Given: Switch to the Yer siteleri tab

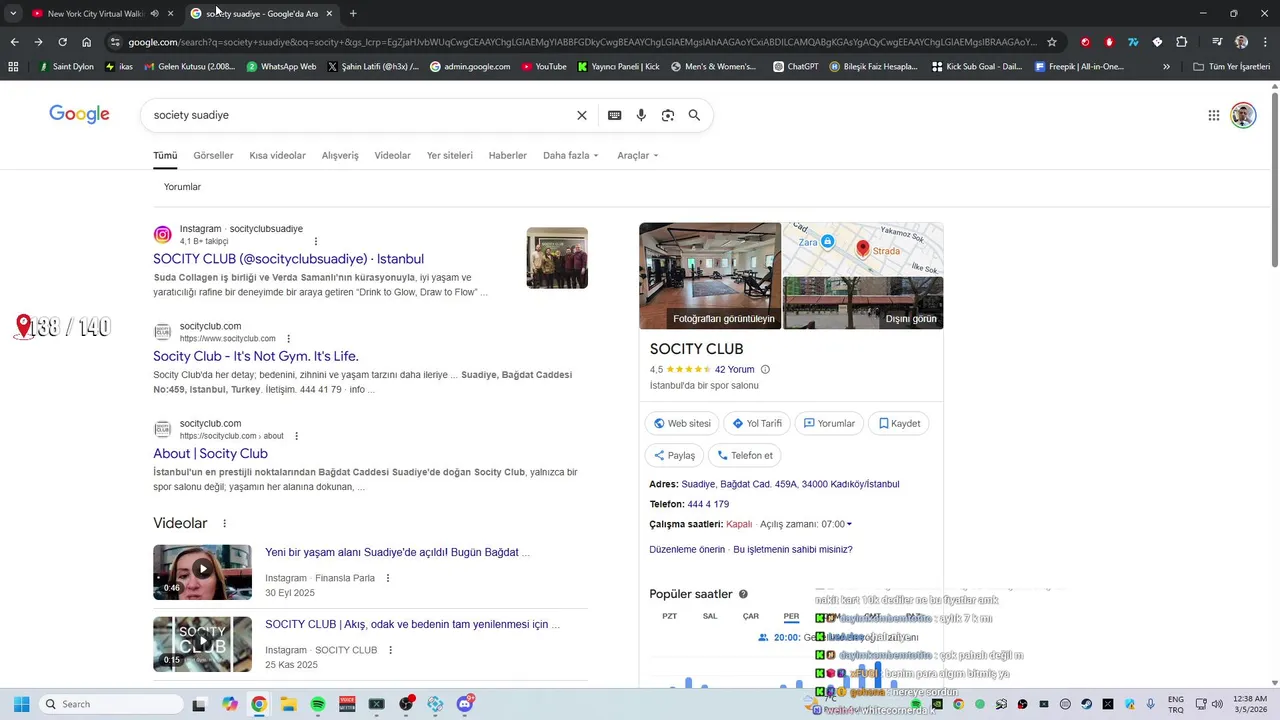Looking at the screenshot, I should point(450,156).
